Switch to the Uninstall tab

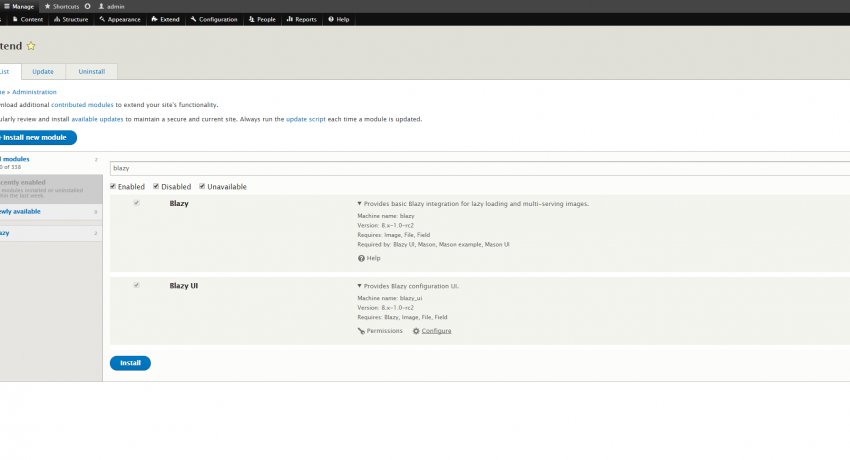pos(92,72)
